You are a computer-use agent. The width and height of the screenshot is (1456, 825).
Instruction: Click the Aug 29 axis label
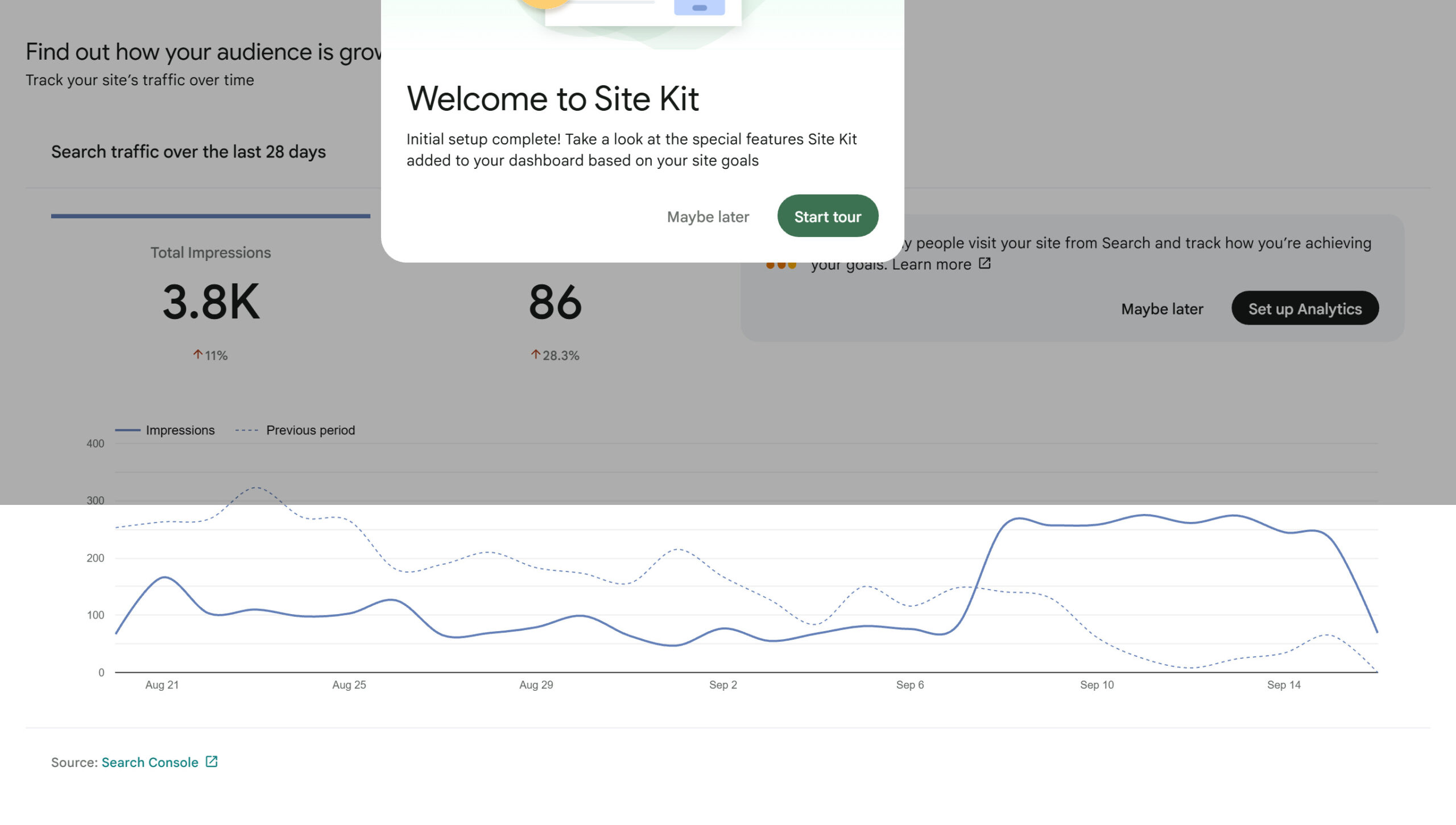536,685
